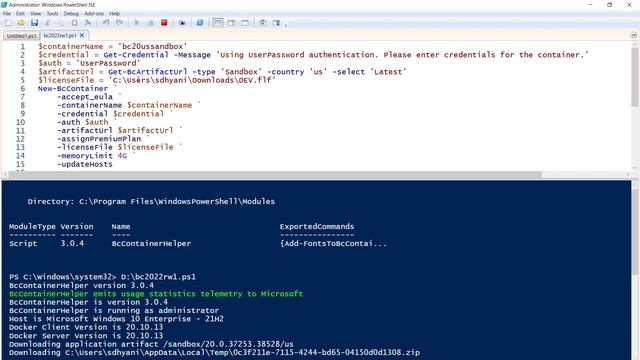The height and width of the screenshot is (360, 640).
Task: Click 'BcContainerHelper' name in console module table
Action: pos(151,244)
